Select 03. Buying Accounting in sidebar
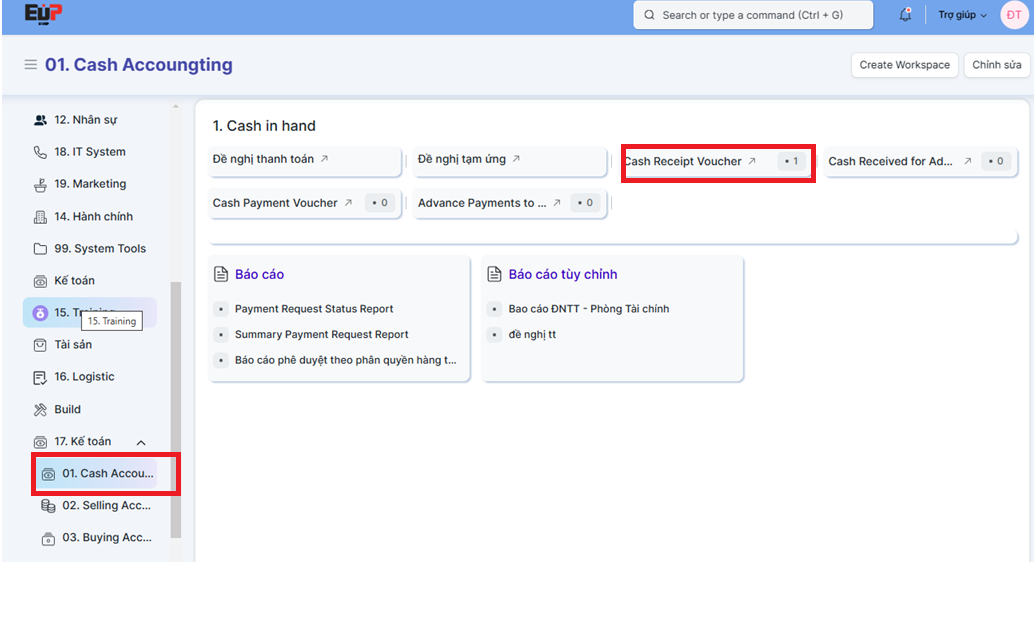 click(106, 538)
